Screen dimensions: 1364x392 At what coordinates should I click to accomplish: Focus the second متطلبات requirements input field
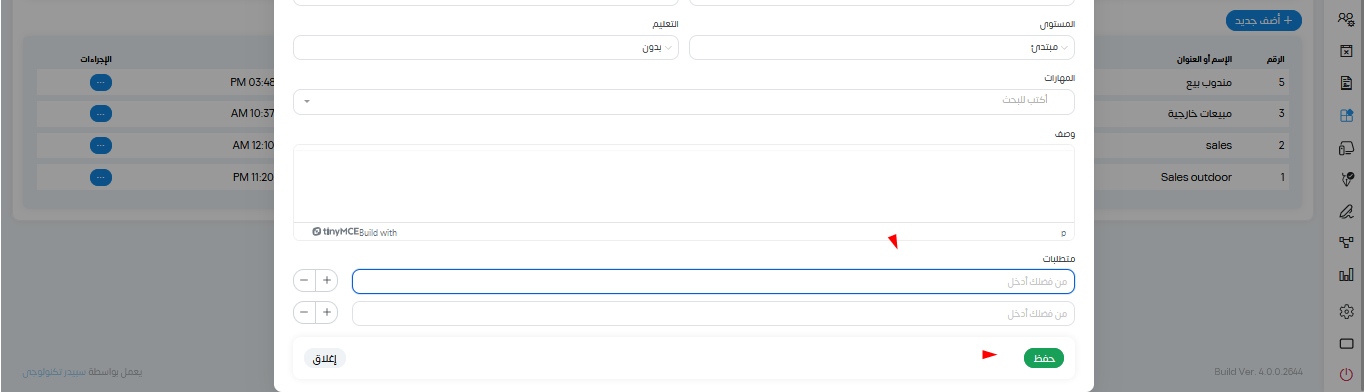[x=713, y=314]
